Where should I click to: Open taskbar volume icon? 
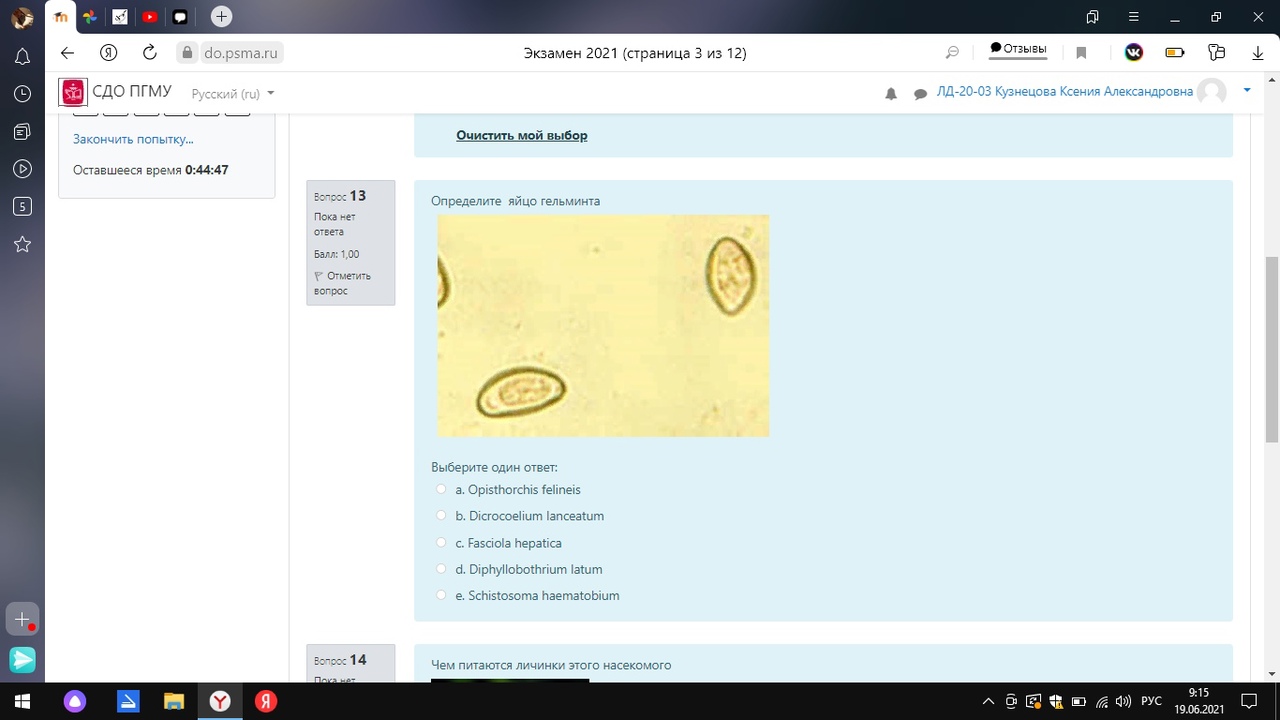(x=1123, y=701)
